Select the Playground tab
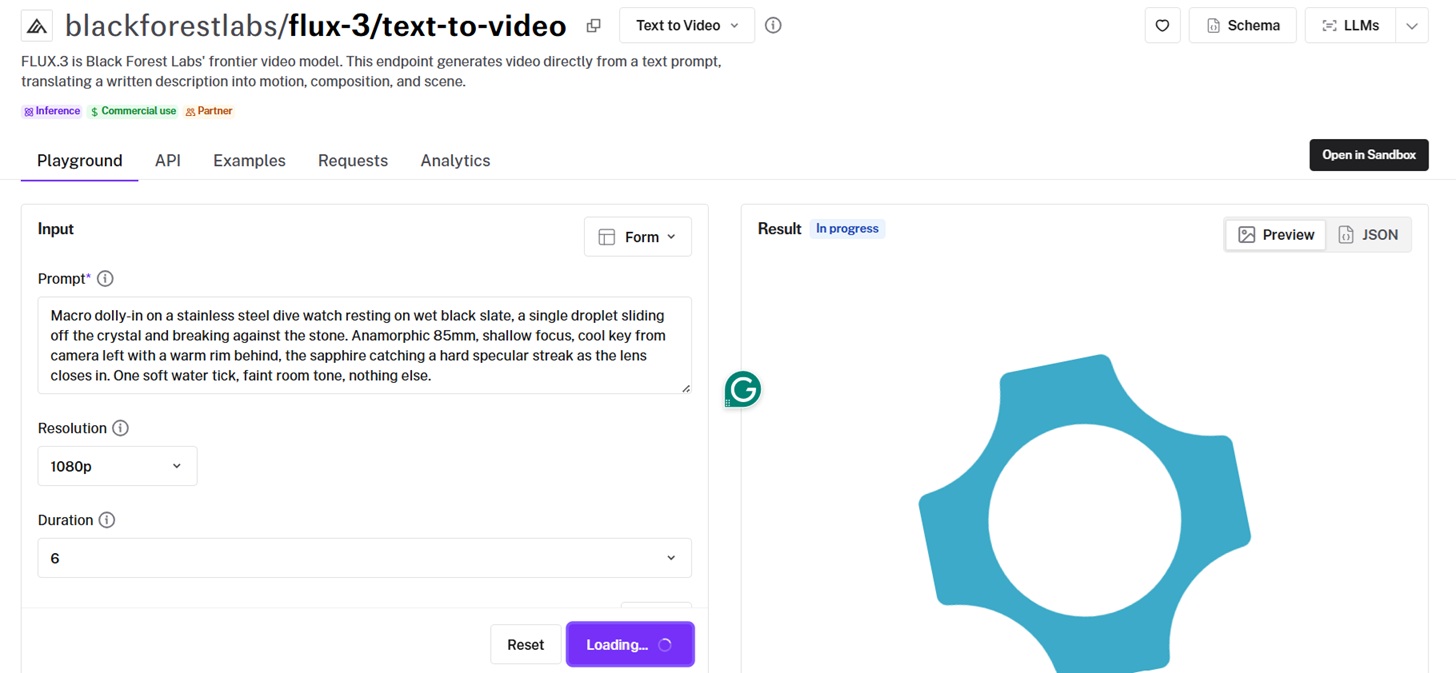 80,160
